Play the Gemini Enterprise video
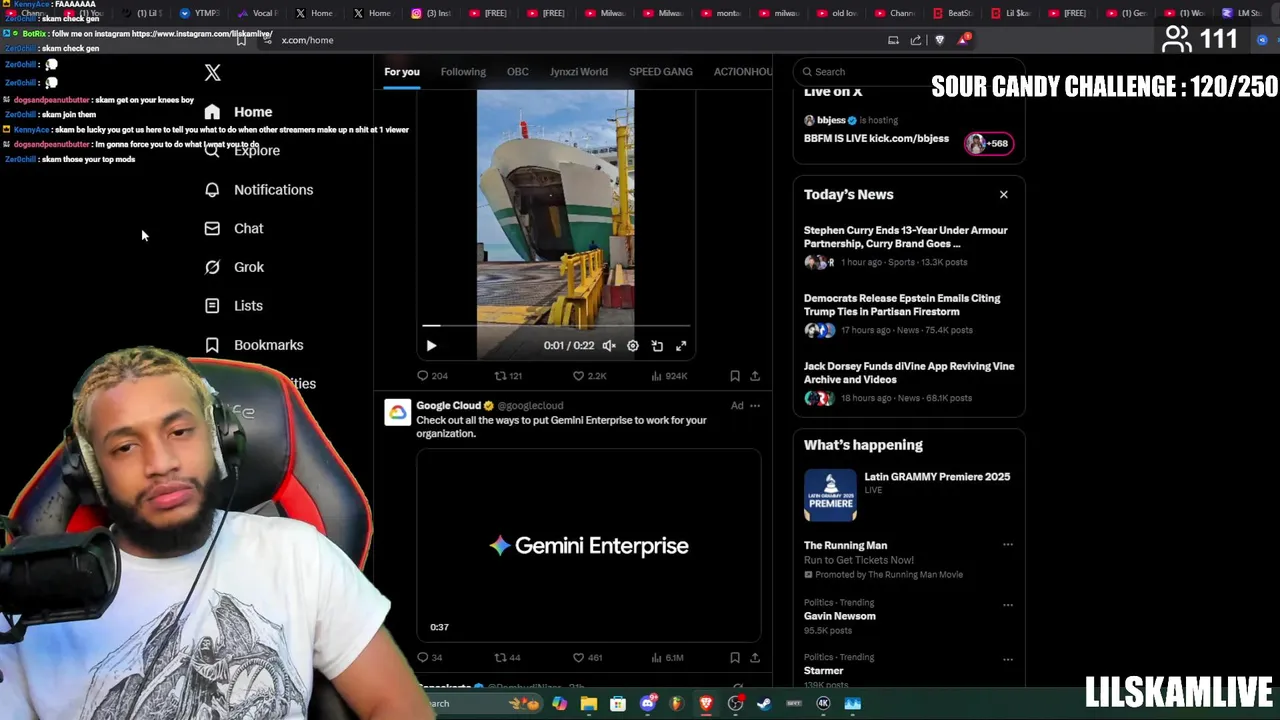The width and height of the screenshot is (1280, 720). (x=589, y=545)
